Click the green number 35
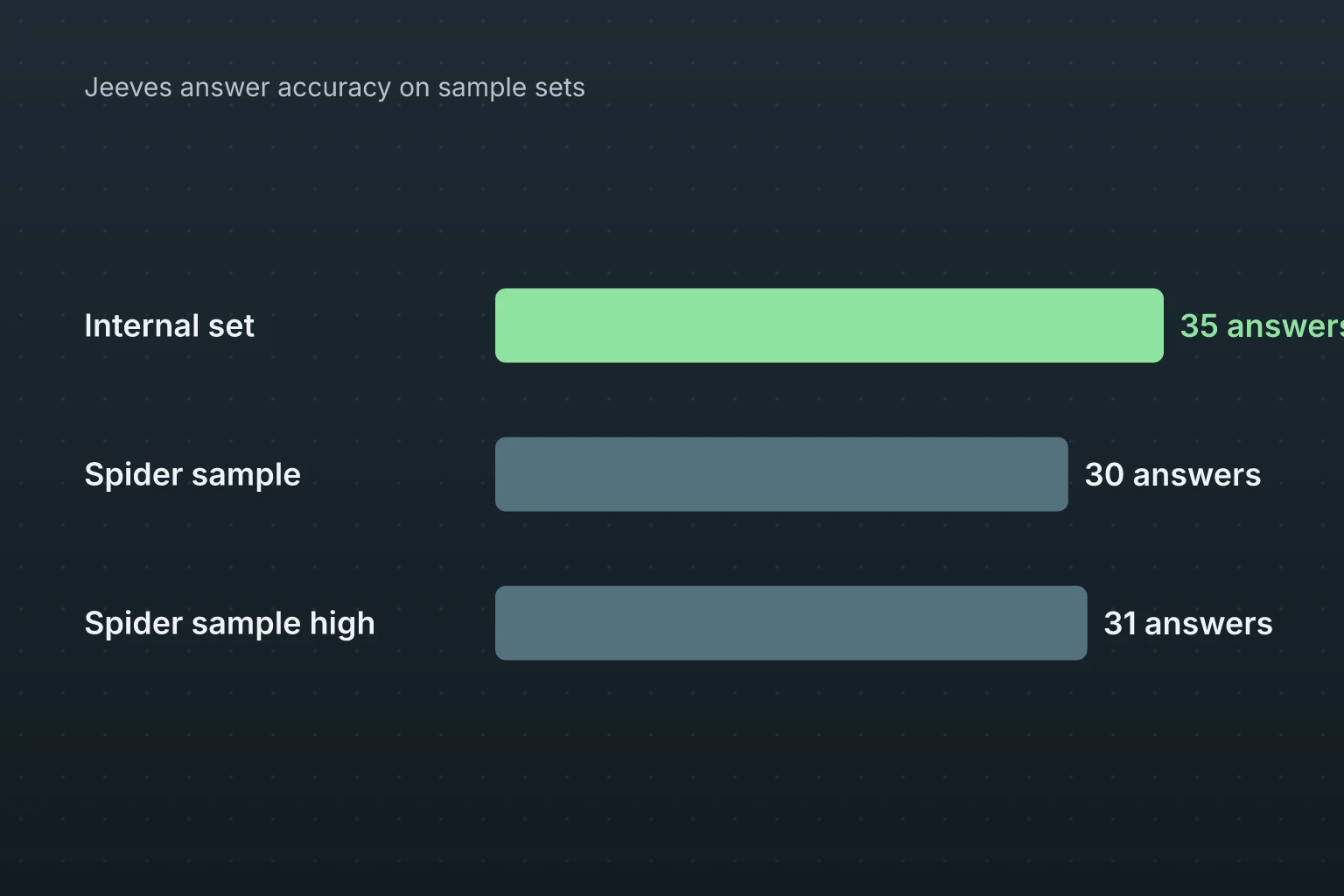This screenshot has height=896, width=1344. (x=1199, y=325)
